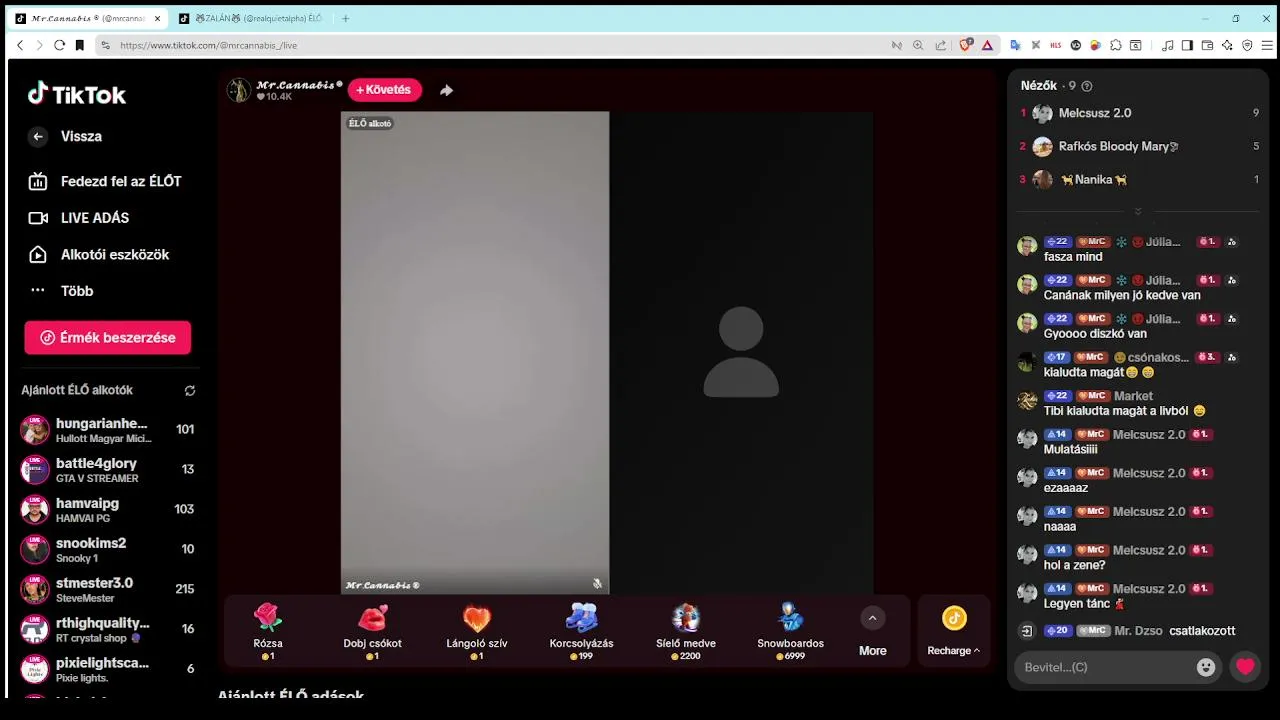Click Érmék beszerzése button
The height and width of the screenshot is (720, 1280).
108,338
